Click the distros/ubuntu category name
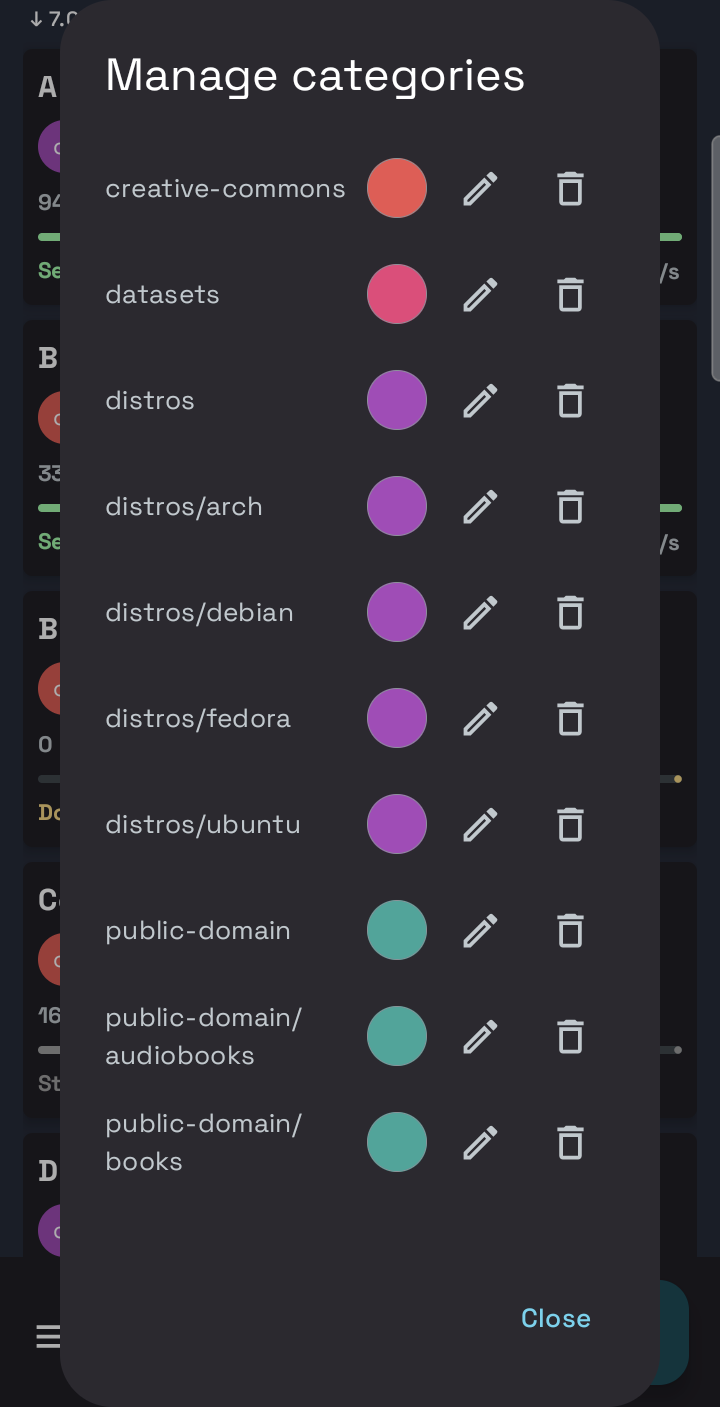The height and width of the screenshot is (1407, 720). [203, 824]
